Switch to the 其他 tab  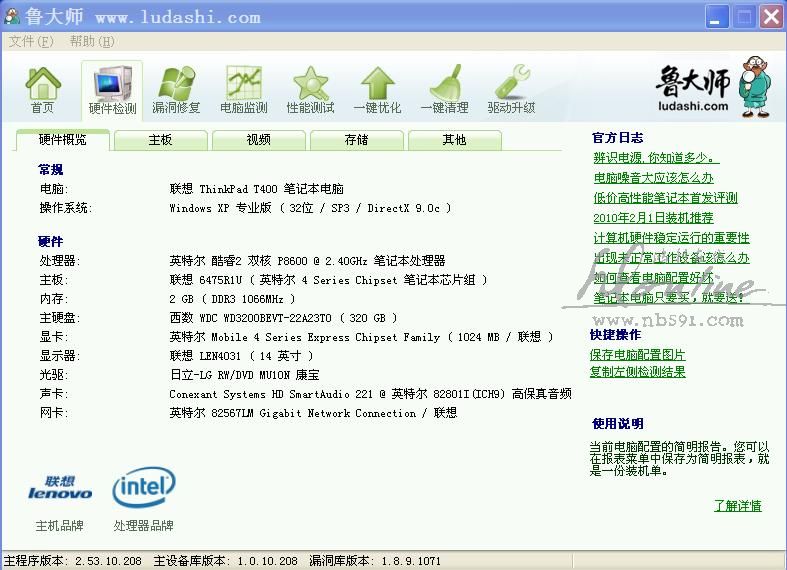point(455,140)
